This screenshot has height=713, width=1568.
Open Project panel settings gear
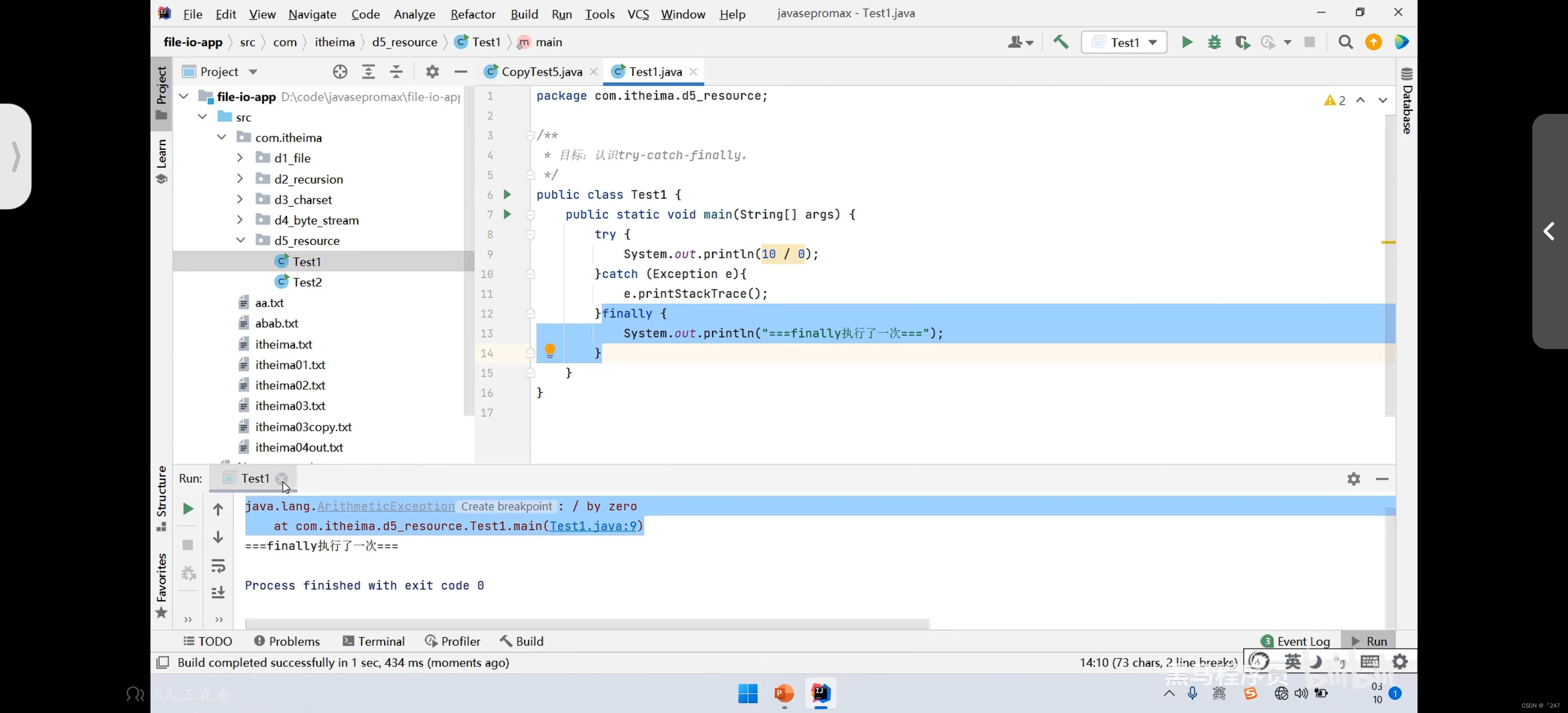click(432, 72)
